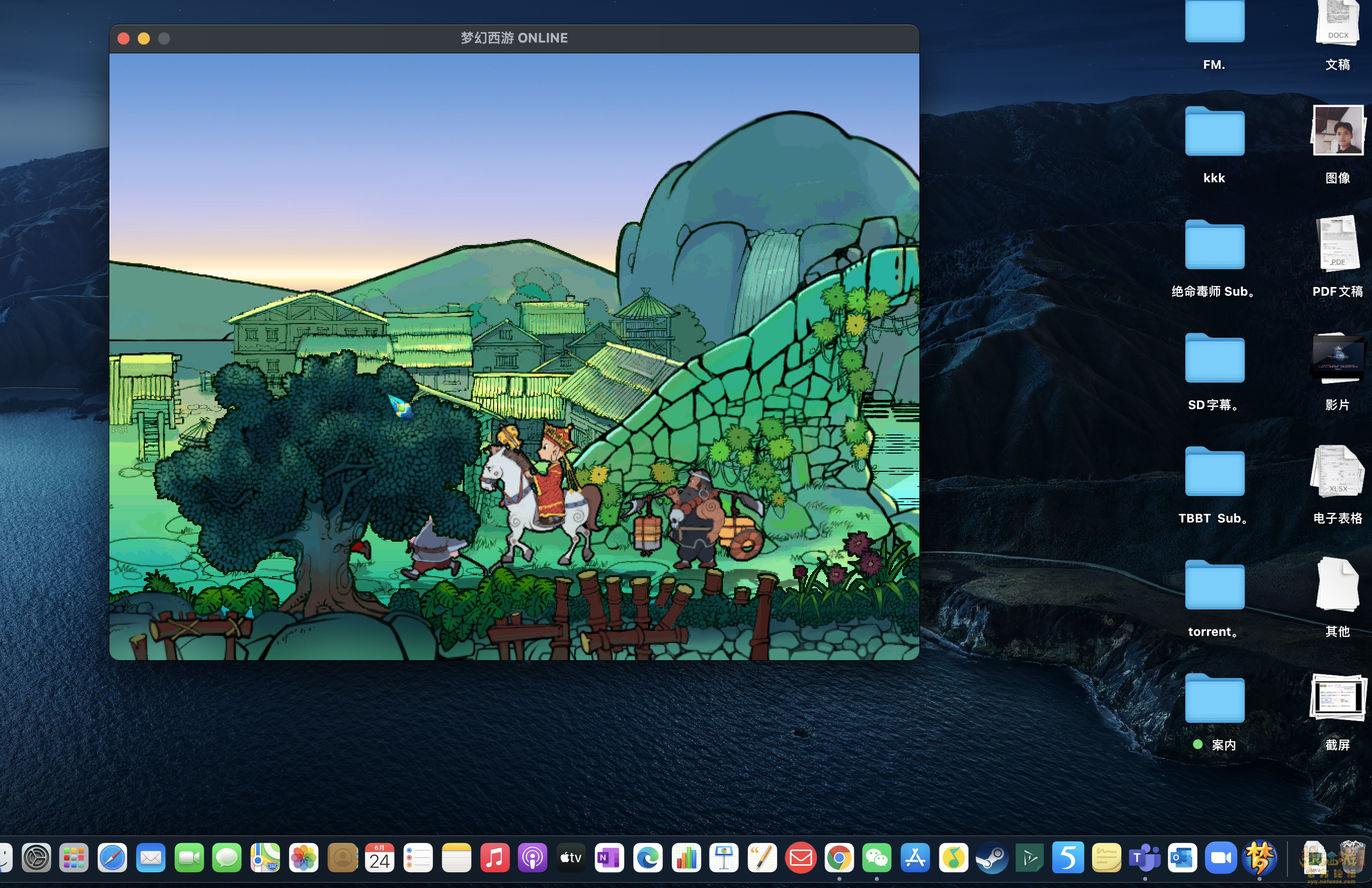Image resolution: width=1372 pixels, height=888 pixels.
Task: Open Stickies in the Dock
Action: [x=1106, y=858]
